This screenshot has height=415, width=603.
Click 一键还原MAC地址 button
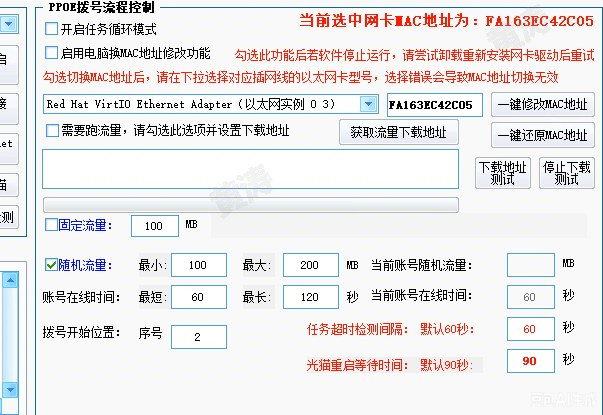click(x=543, y=135)
